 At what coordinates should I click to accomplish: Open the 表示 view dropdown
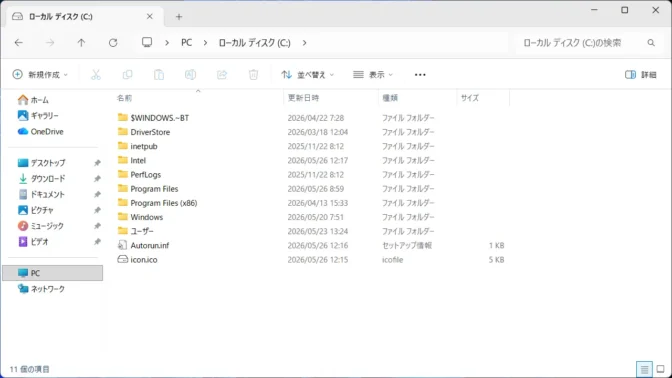tap(373, 75)
